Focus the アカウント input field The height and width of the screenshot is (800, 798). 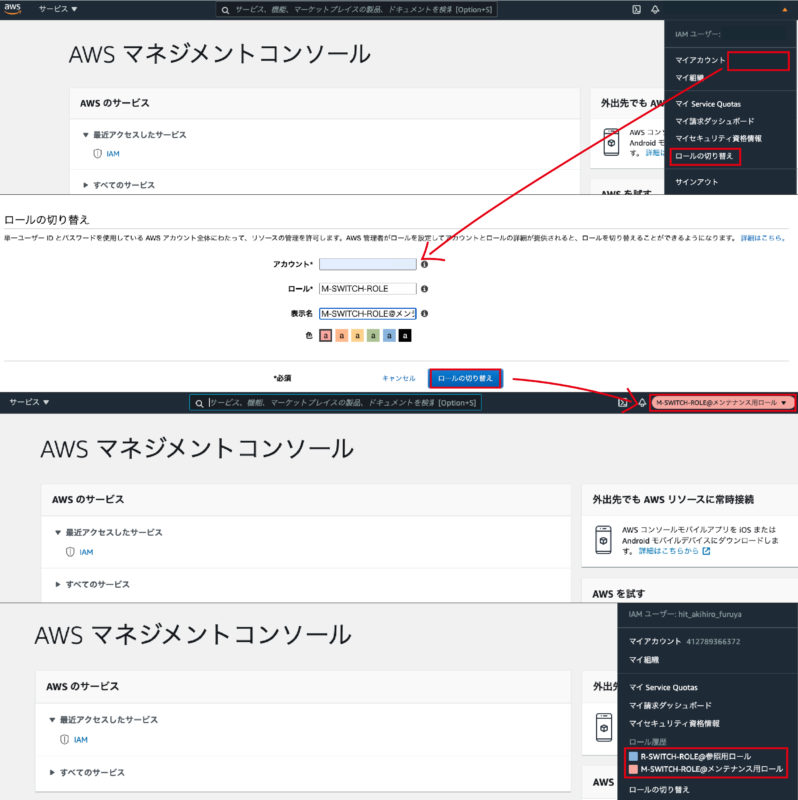pos(368,264)
